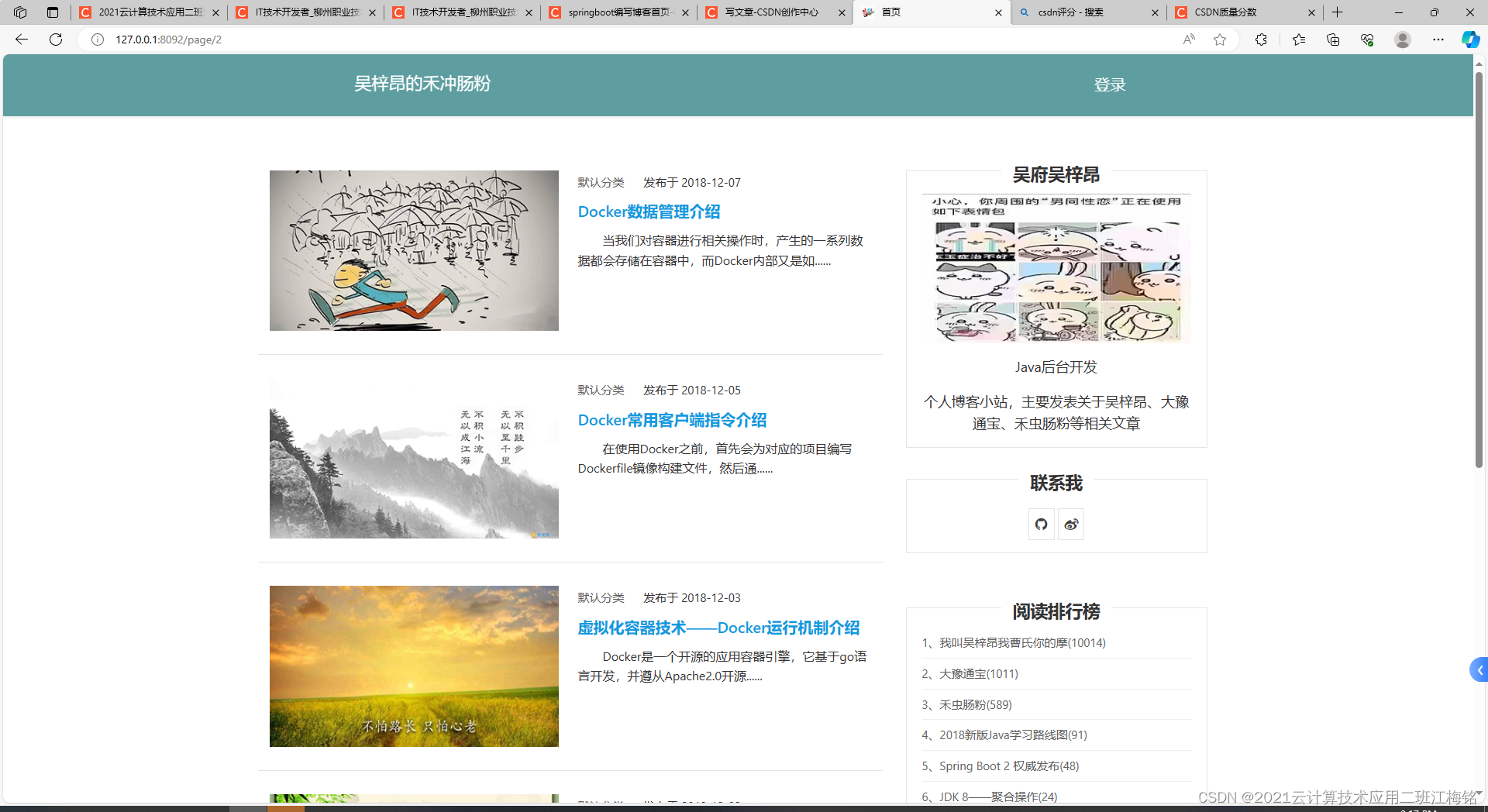
Task: Open a new browser tab
Action: [x=1338, y=12]
